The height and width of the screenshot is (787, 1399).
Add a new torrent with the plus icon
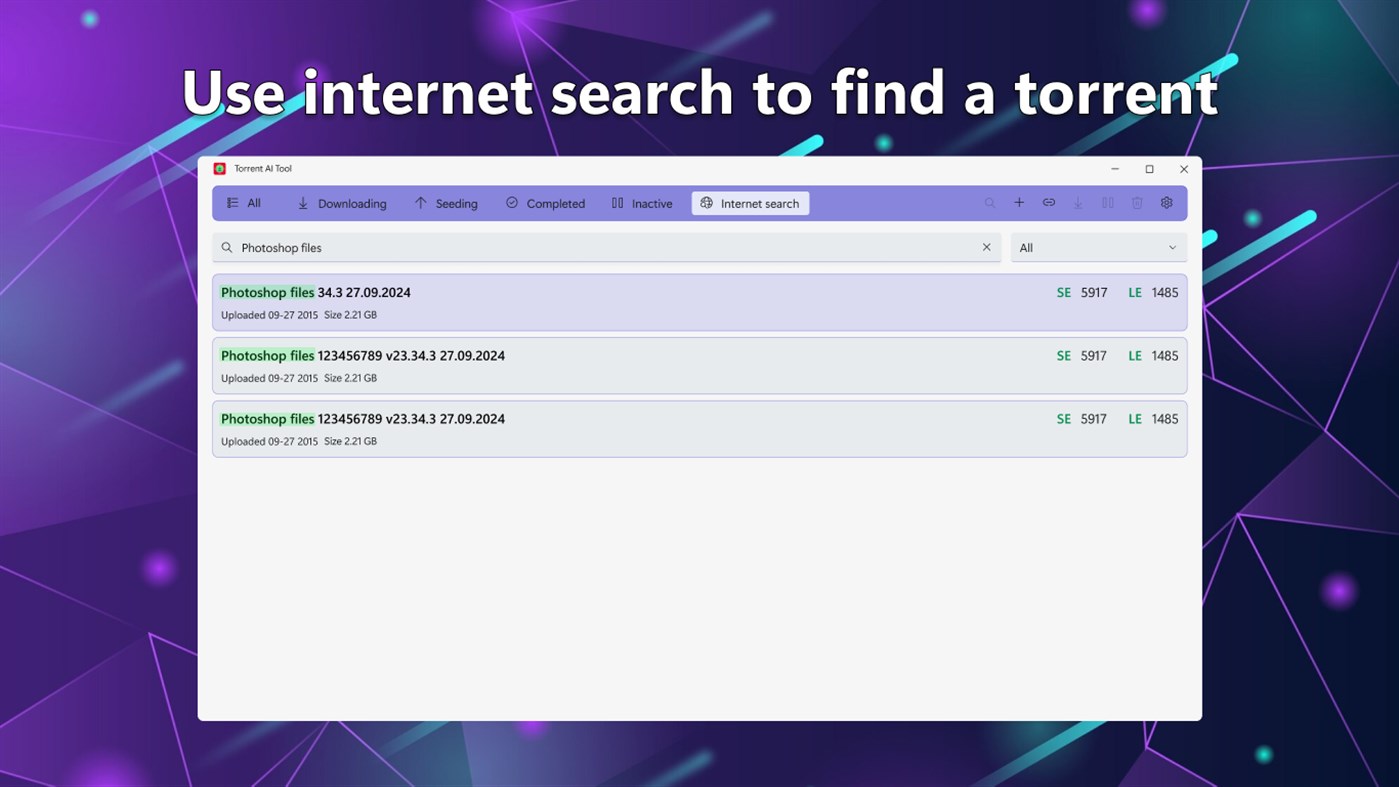coord(1019,203)
